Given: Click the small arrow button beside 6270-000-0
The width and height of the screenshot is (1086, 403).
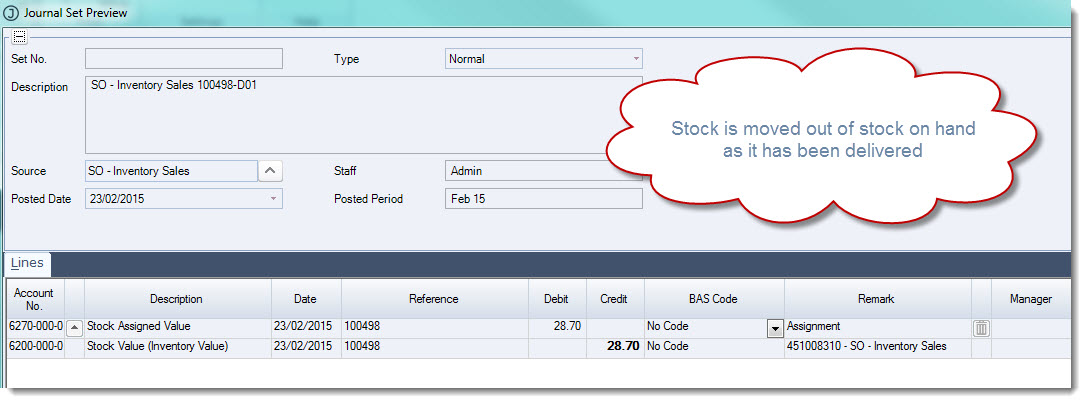Looking at the screenshot, I should coord(74,328).
